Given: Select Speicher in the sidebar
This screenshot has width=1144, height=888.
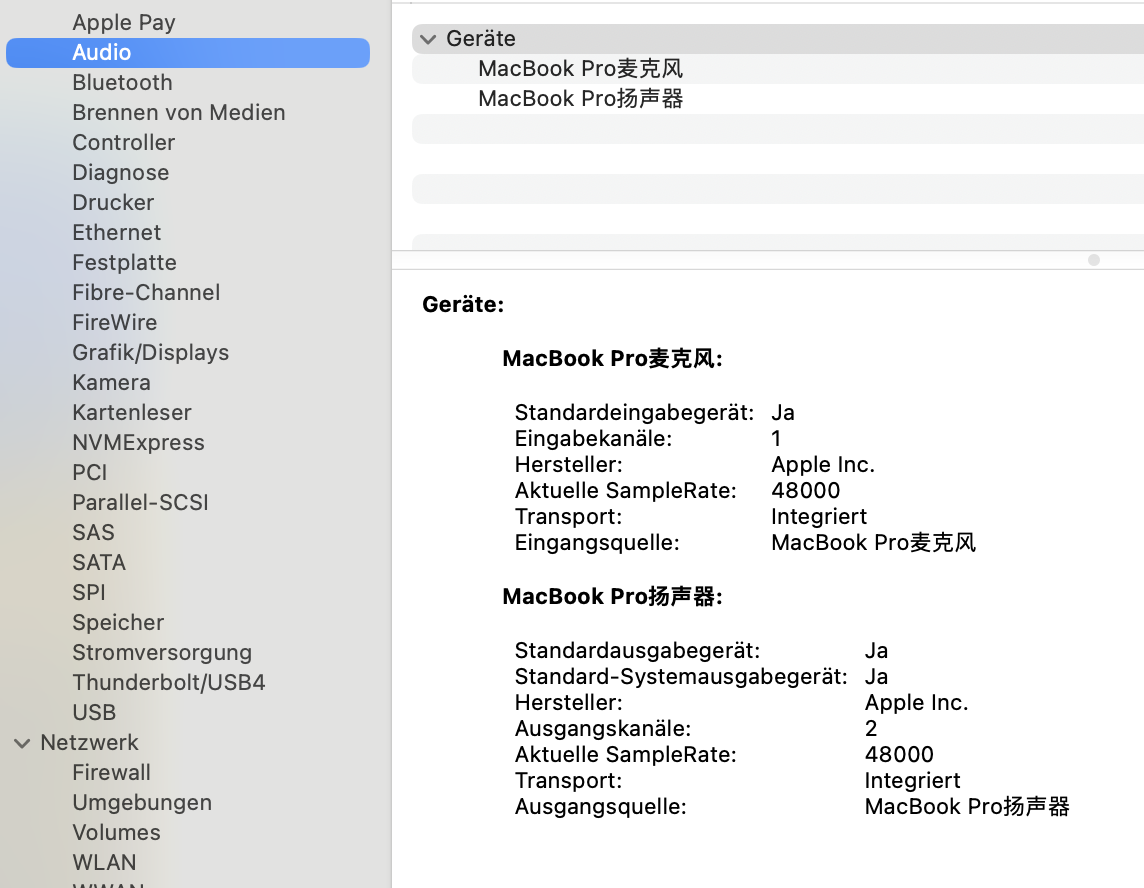Looking at the screenshot, I should pyautogui.click(x=118, y=622).
